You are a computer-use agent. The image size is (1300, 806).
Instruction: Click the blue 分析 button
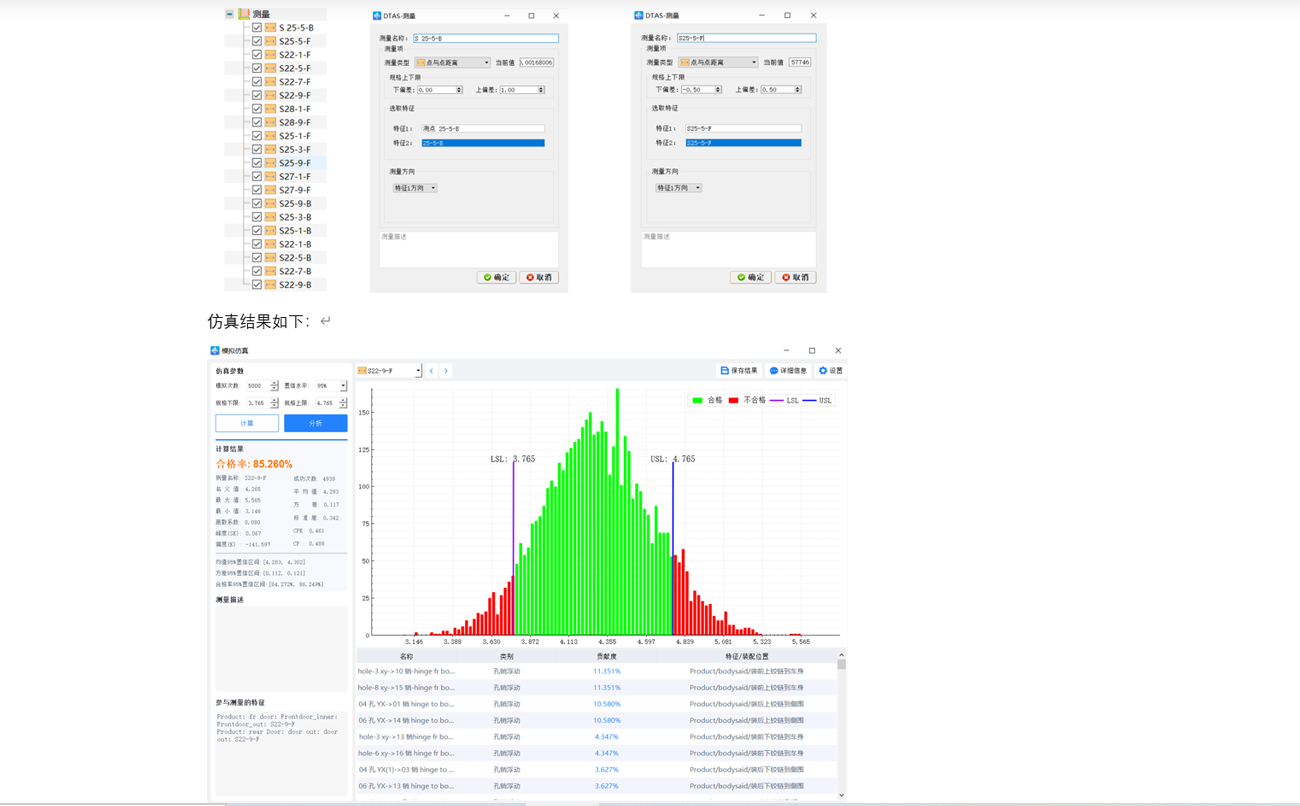pos(315,423)
